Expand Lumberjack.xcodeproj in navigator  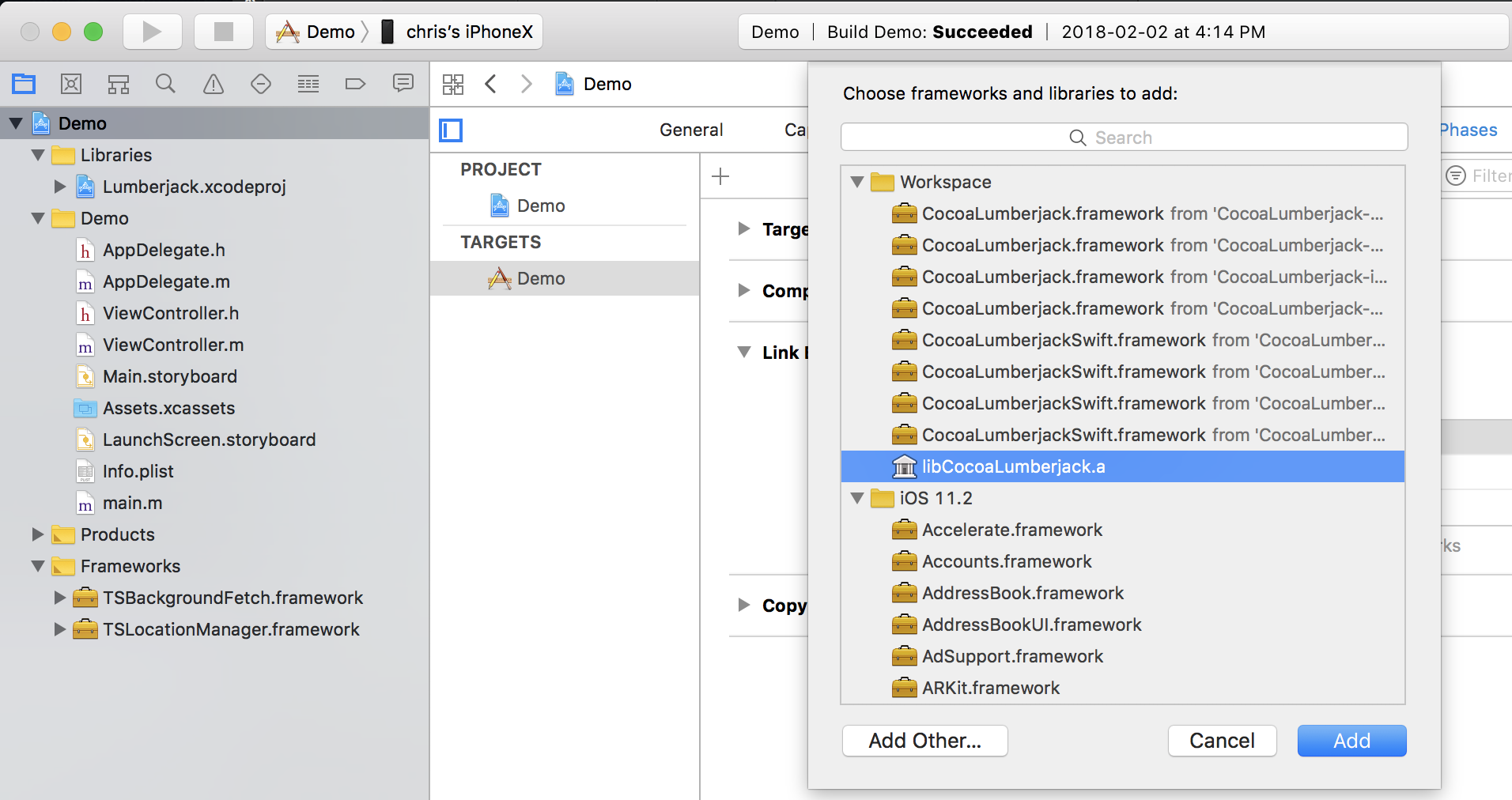click(60, 187)
